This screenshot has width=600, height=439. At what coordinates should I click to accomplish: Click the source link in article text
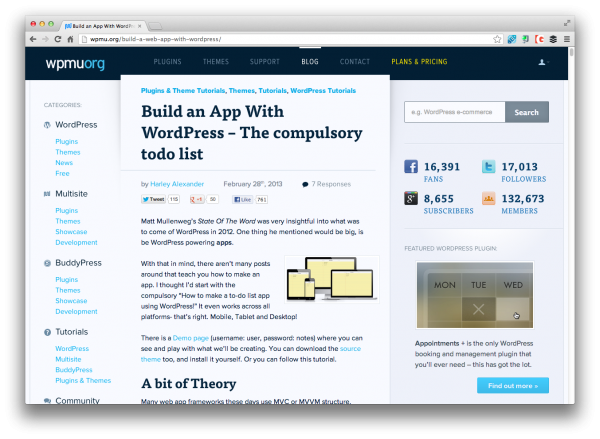[350, 349]
